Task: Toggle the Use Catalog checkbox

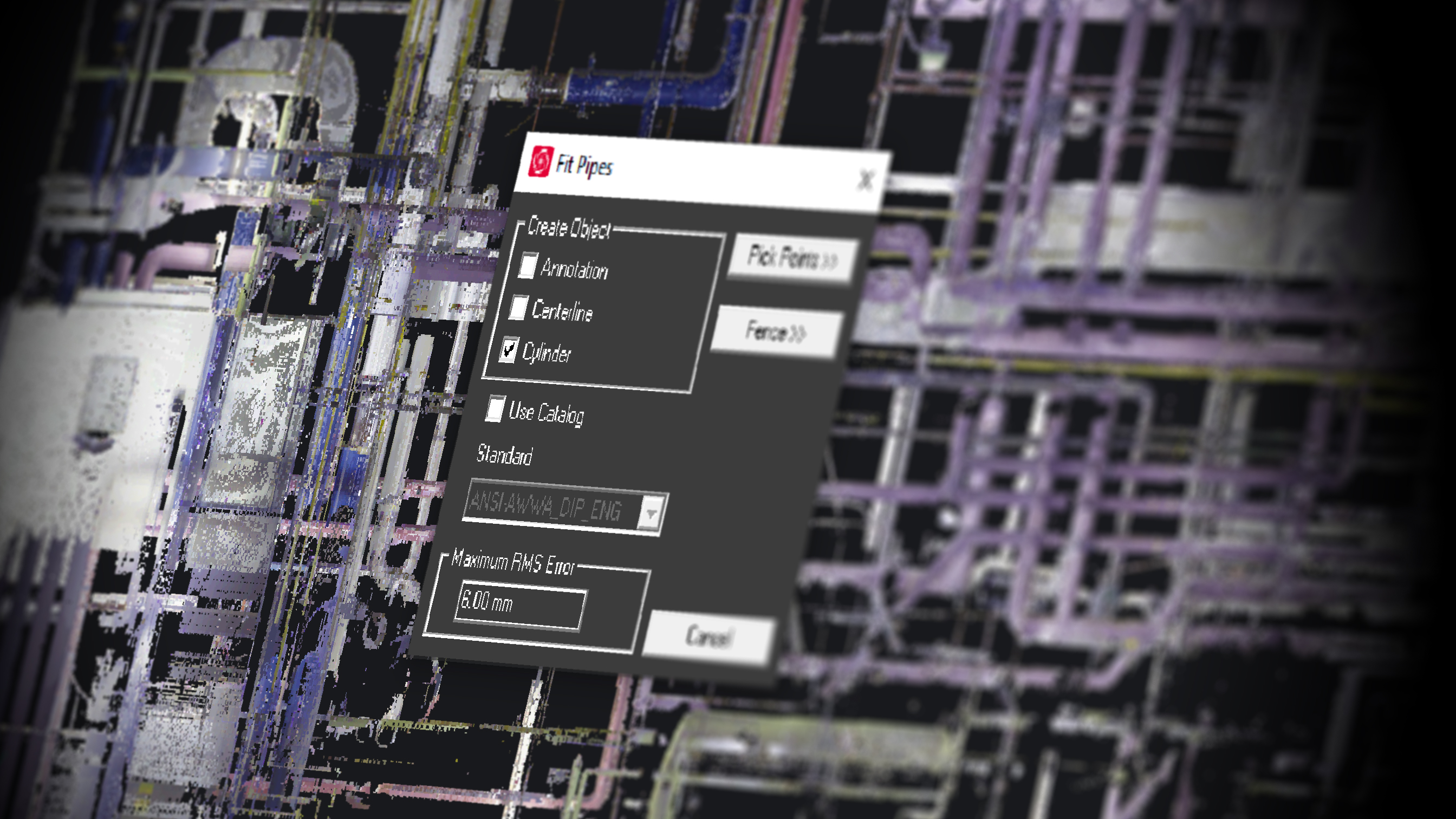Action: 495,408
